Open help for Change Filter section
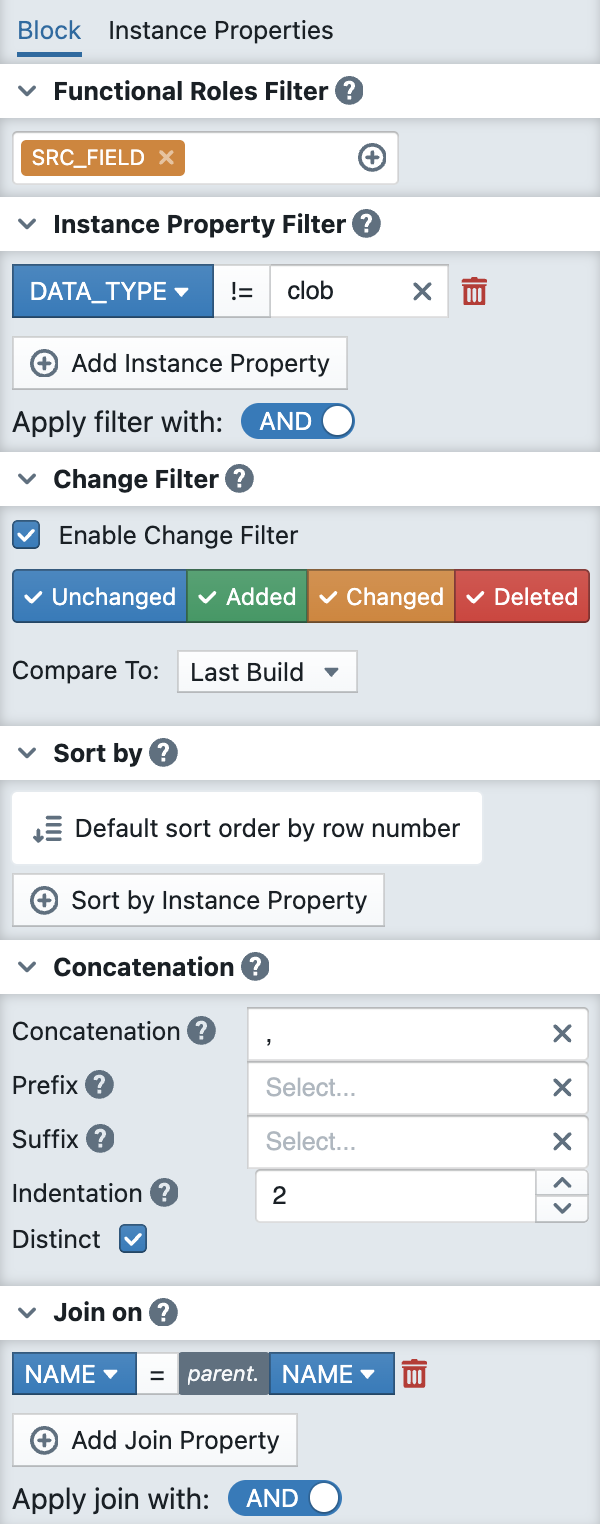 239,480
